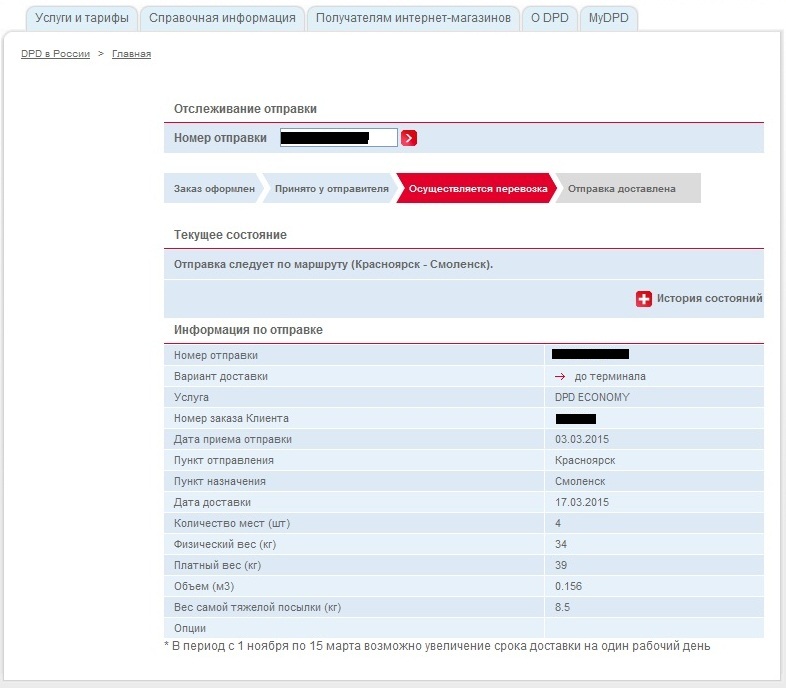Follow the Главная breadcrumb link
786x688 pixels.
tap(131, 54)
